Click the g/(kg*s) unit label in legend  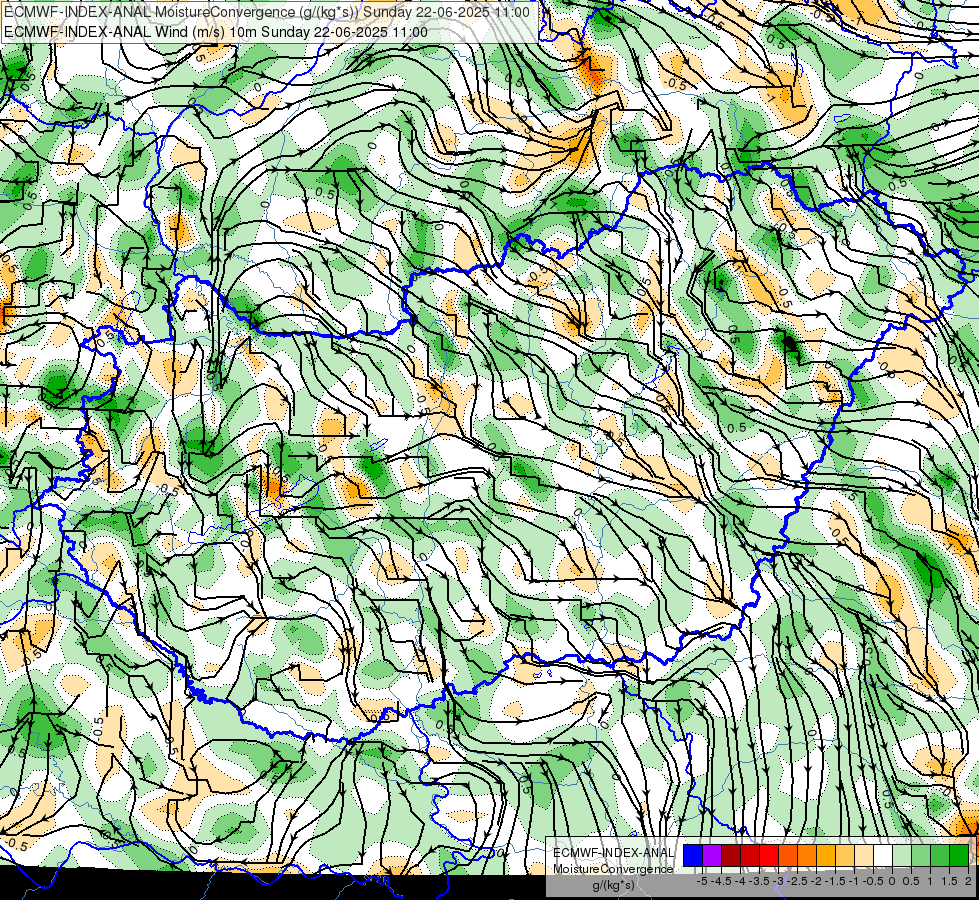613,885
